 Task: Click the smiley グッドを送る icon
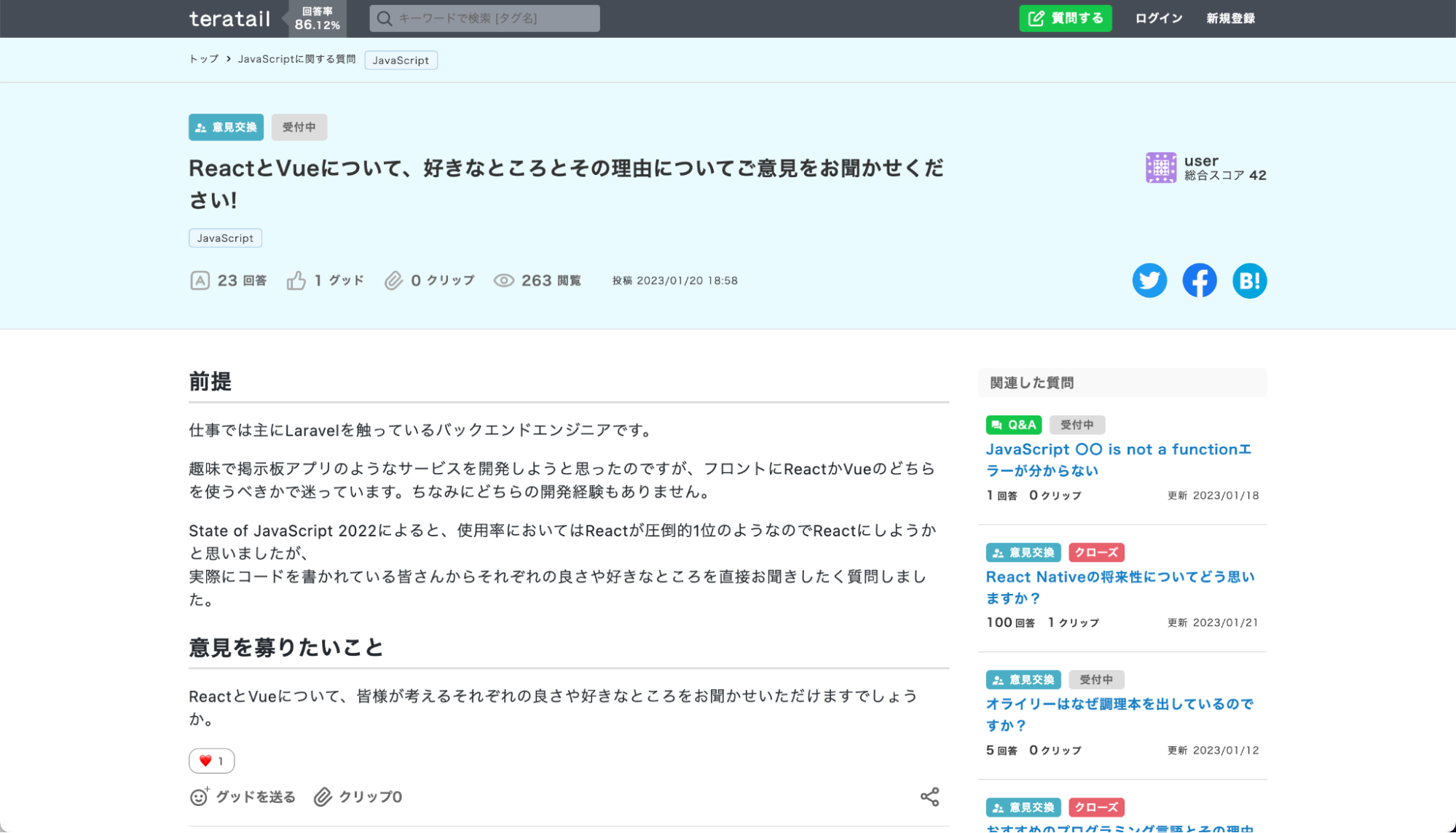click(x=199, y=797)
